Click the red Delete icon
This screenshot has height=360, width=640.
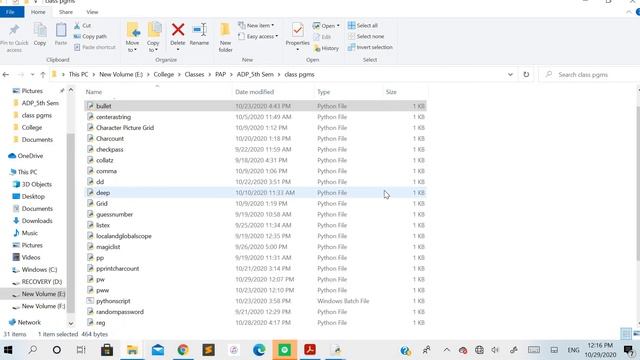pos(178,29)
